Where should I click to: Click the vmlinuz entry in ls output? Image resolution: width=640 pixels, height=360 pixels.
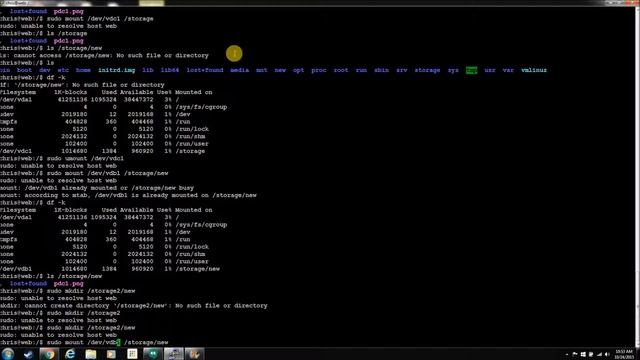coord(533,70)
